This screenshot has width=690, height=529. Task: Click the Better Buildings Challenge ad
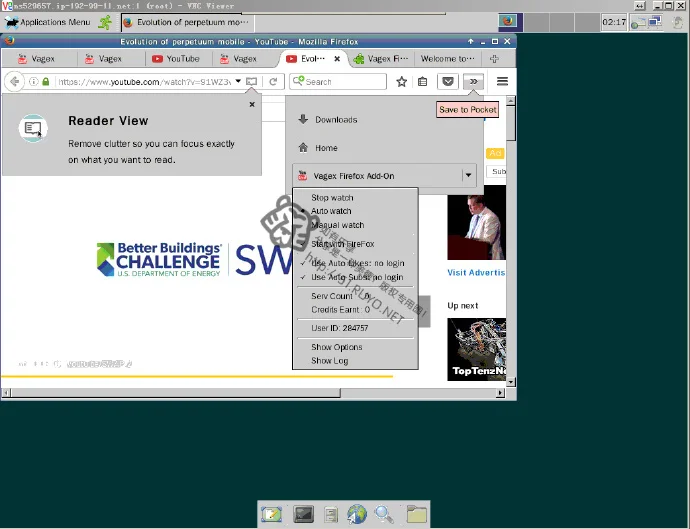click(x=158, y=260)
